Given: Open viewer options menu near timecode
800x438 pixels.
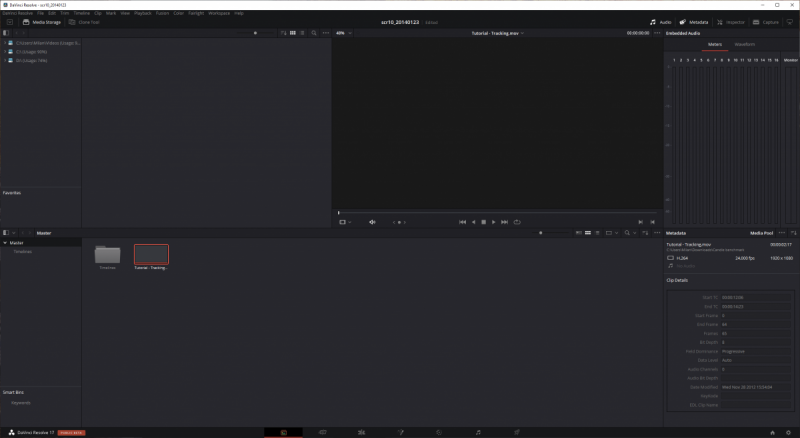Looking at the screenshot, I should (657, 33).
